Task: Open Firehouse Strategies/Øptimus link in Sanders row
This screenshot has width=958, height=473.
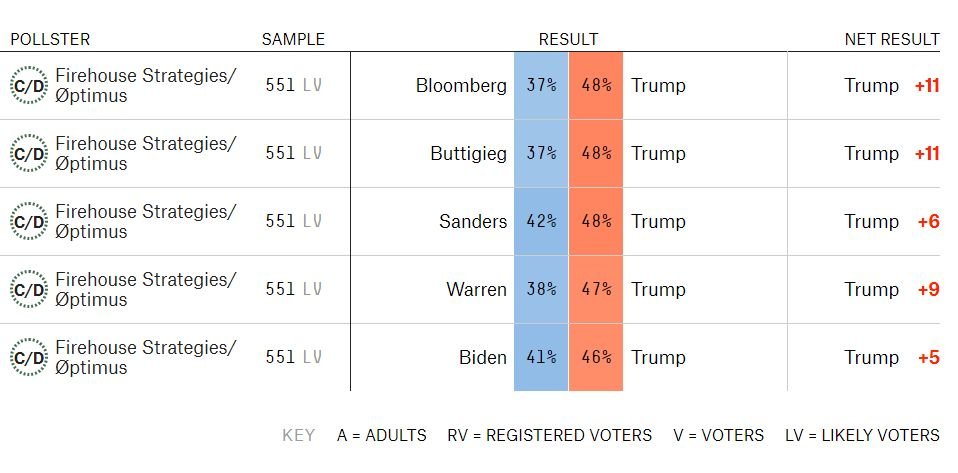Action: (145, 222)
